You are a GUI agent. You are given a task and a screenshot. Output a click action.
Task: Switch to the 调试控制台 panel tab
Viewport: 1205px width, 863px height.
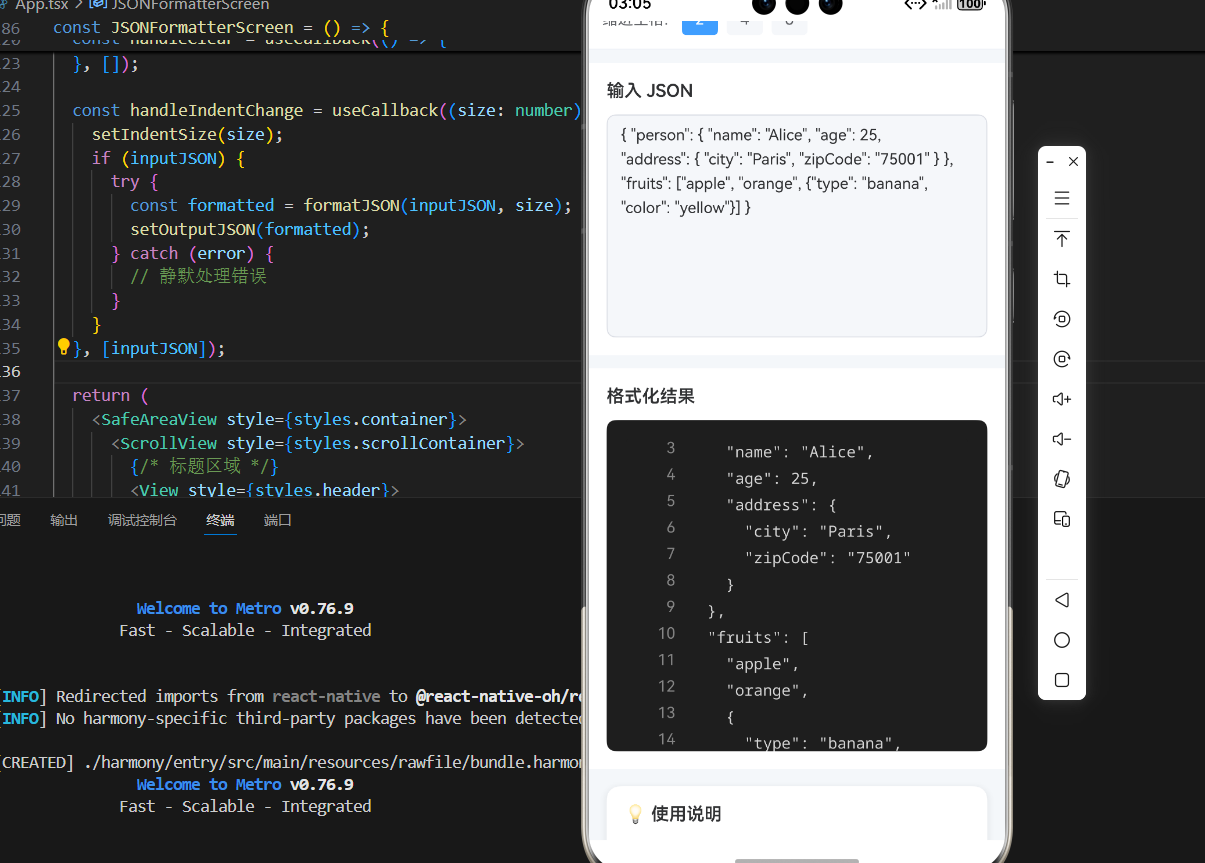click(x=142, y=520)
